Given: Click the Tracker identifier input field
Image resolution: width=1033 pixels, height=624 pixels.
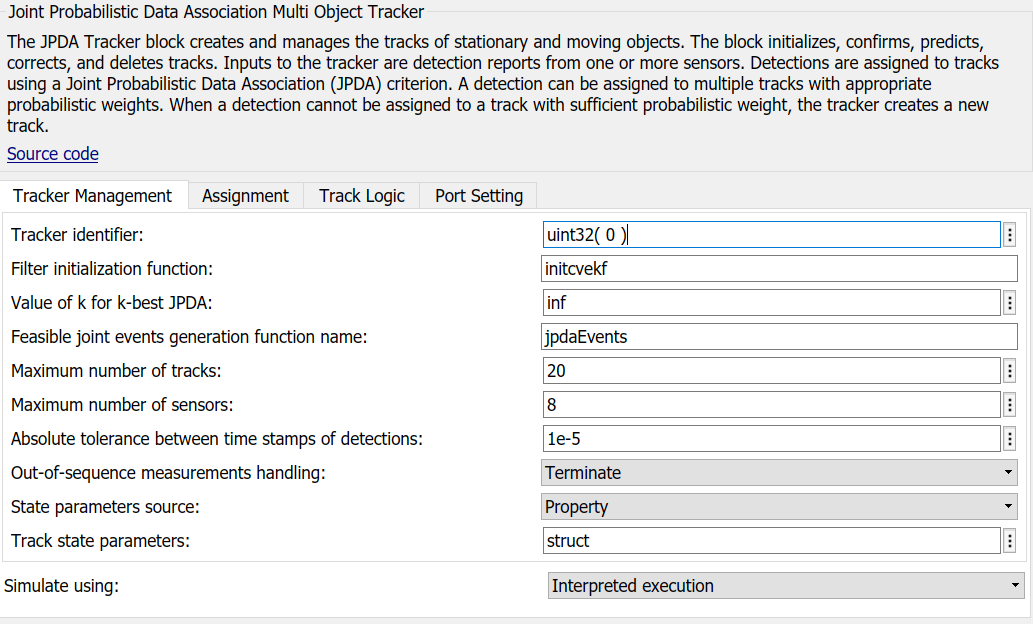Looking at the screenshot, I should point(770,235).
